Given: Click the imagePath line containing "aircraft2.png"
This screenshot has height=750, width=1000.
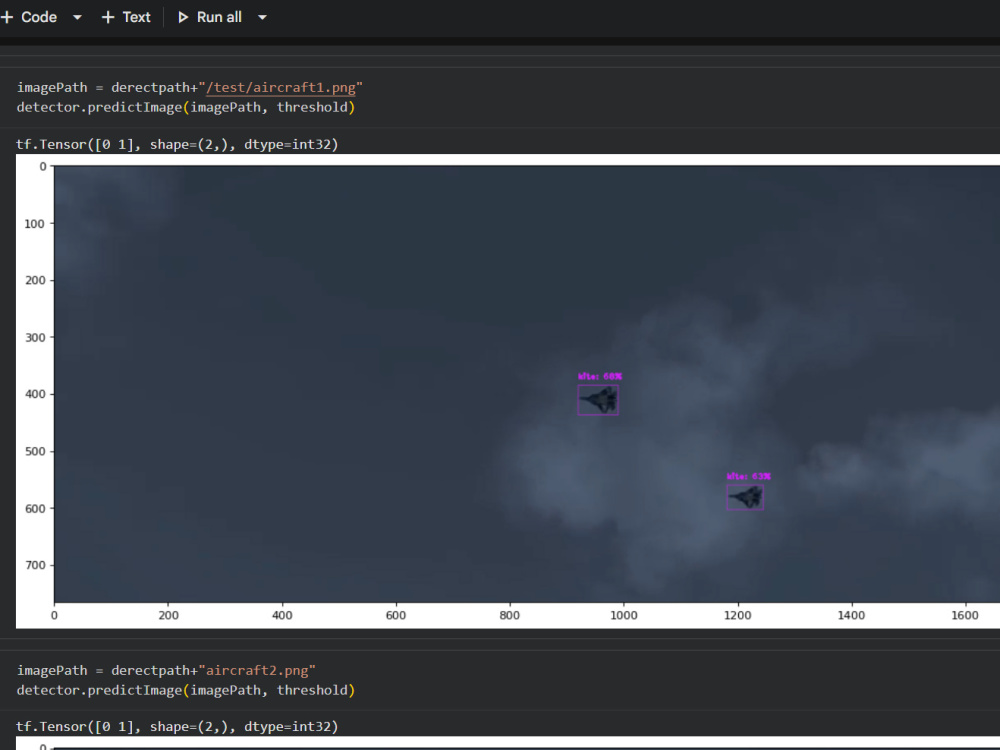Looking at the screenshot, I should (166, 670).
